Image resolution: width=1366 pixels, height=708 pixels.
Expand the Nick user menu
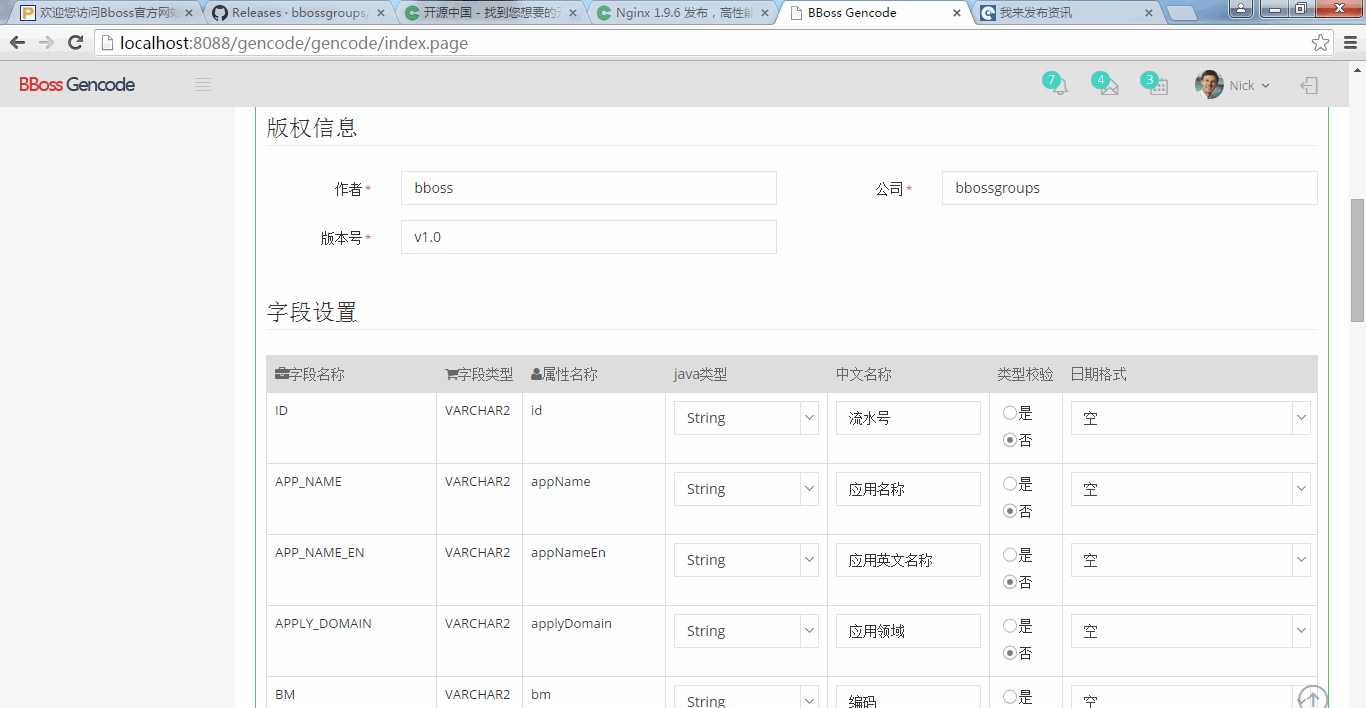[x=1233, y=86]
